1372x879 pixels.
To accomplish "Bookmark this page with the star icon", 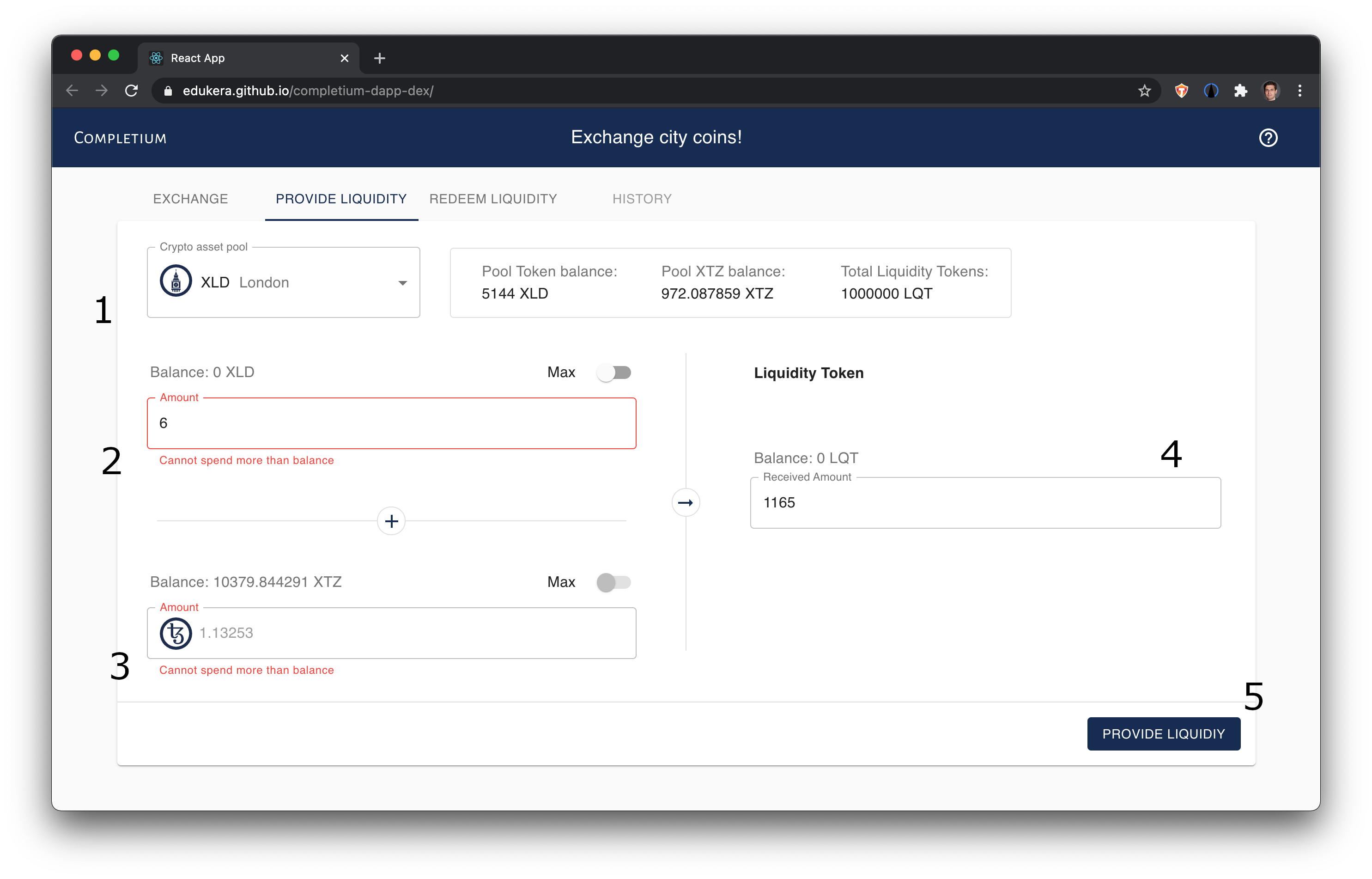I will pos(1144,91).
